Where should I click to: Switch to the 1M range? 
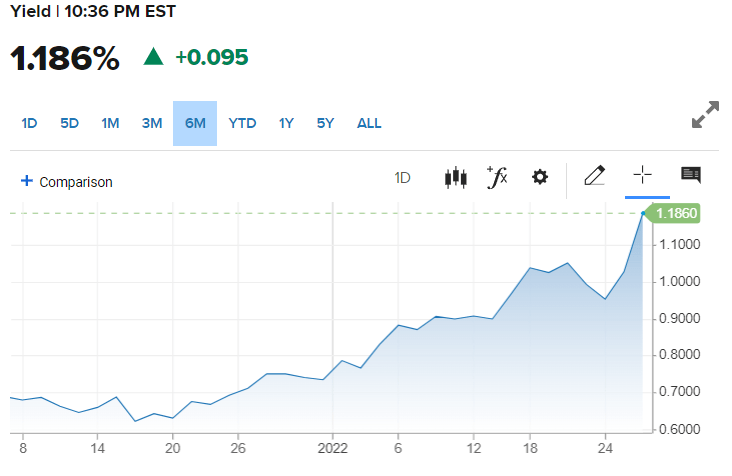pyautogui.click(x=110, y=124)
